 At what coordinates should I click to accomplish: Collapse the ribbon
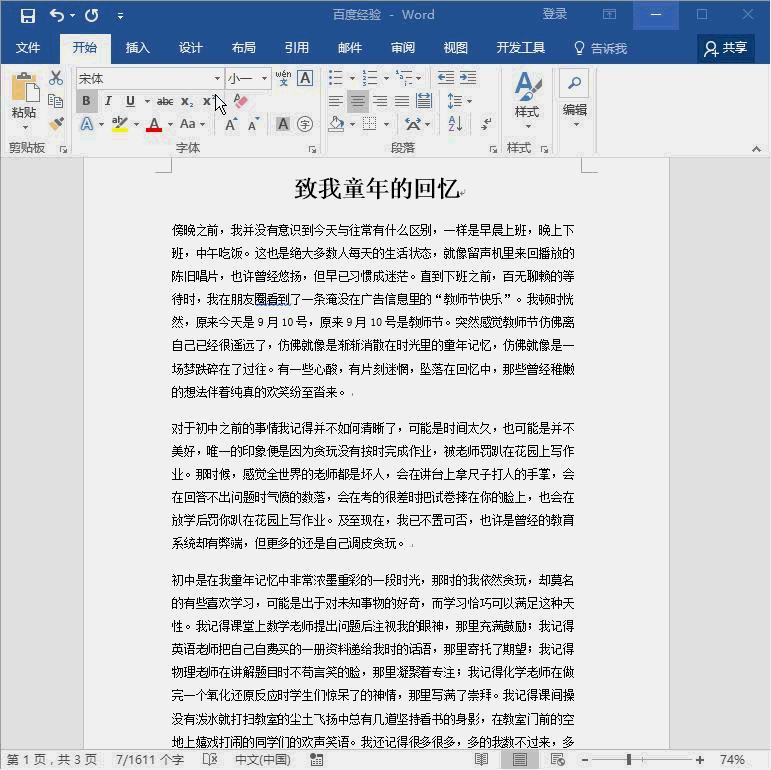756,148
